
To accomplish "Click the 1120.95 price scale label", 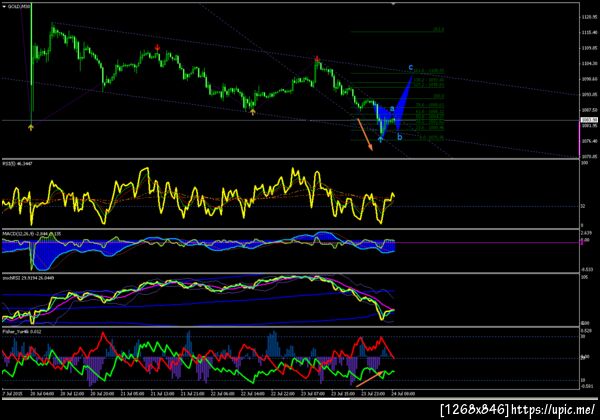I will (x=589, y=17).
